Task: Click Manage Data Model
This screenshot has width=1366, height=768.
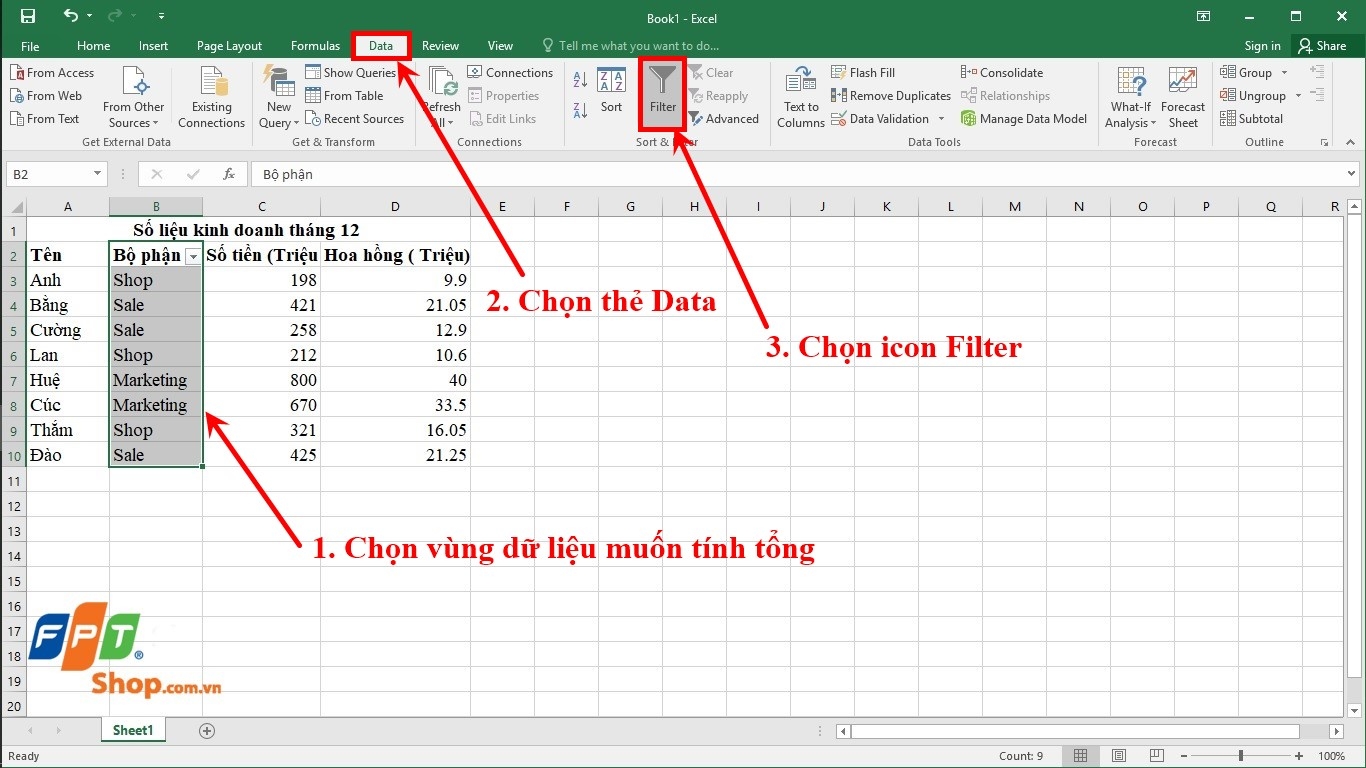Action: pyautogui.click(x=1024, y=119)
